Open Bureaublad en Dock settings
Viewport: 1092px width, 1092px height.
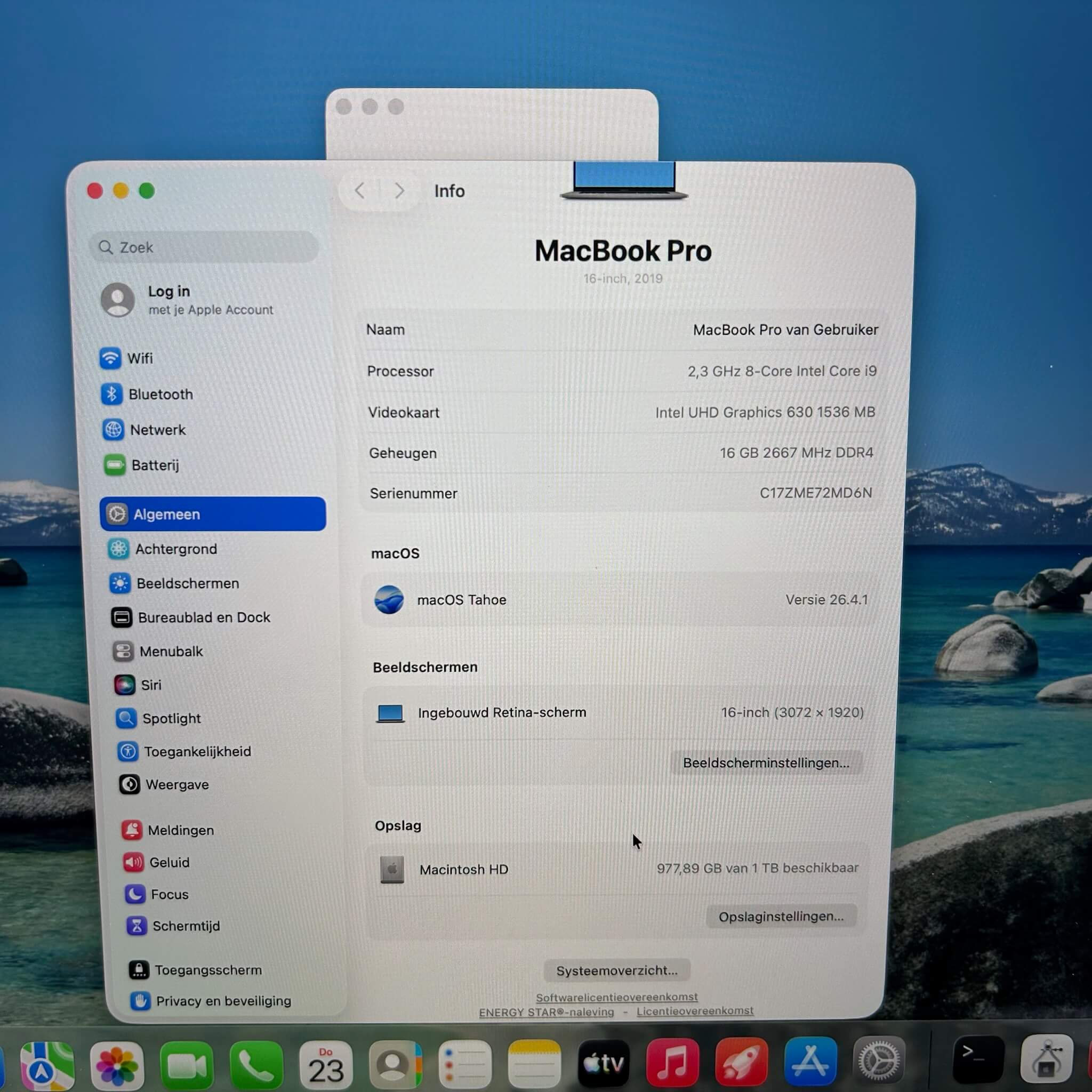click(x=204, y=617)
